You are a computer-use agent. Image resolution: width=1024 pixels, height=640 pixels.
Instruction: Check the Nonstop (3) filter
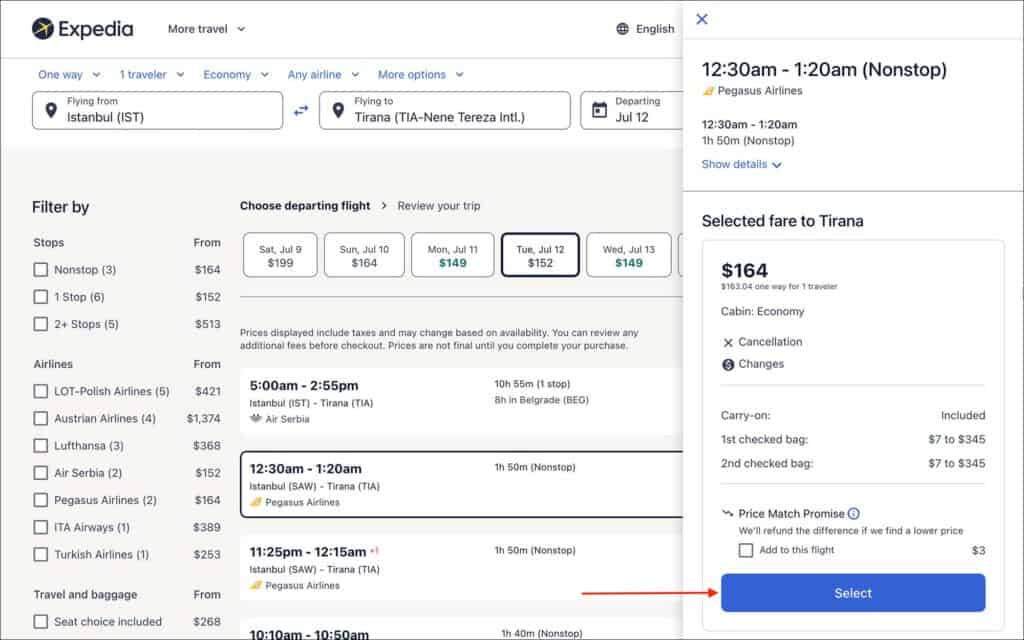tap(40, 270)
